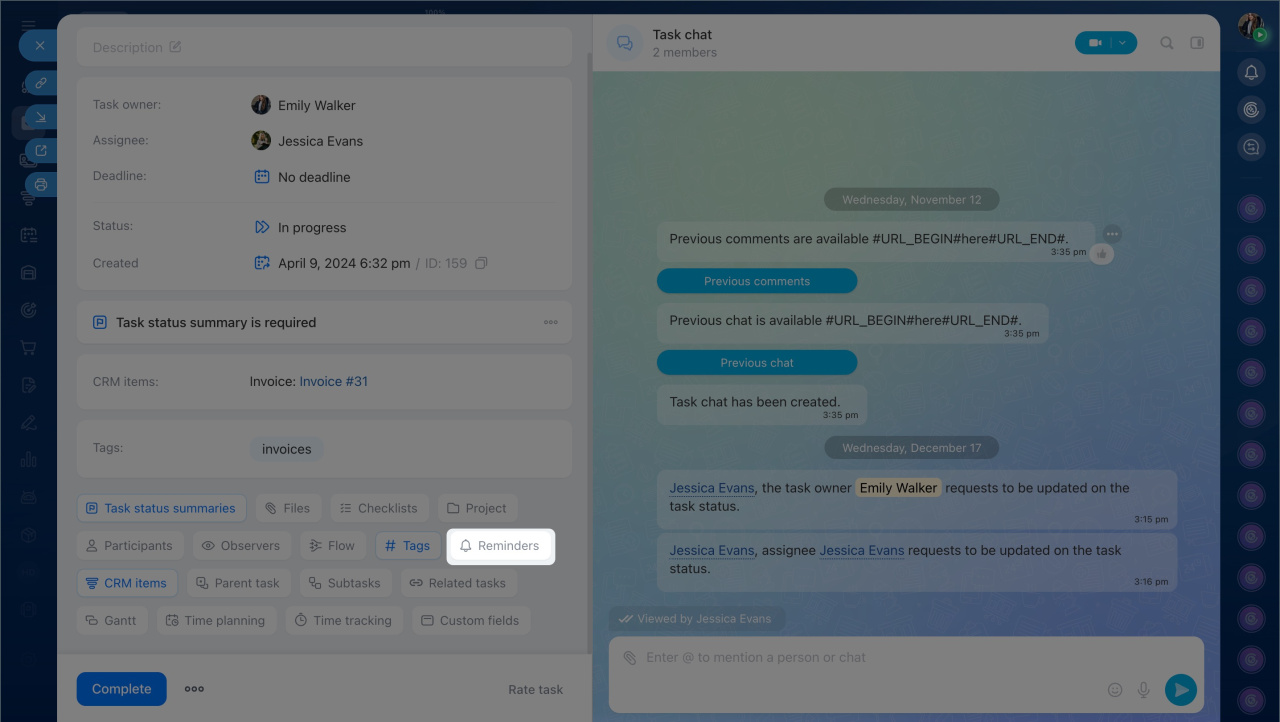The width and height of the screenshot is (1280, 722).
Task: Toggle the chat sidebar panel icon
Action: [1197, 43]
